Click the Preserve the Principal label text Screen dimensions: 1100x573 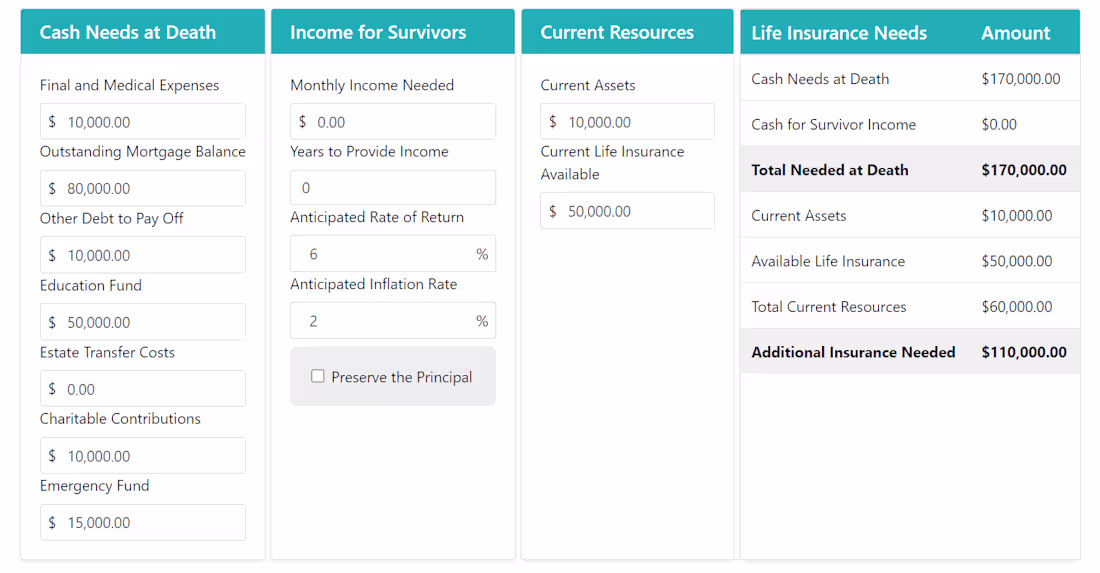[401, 377]
